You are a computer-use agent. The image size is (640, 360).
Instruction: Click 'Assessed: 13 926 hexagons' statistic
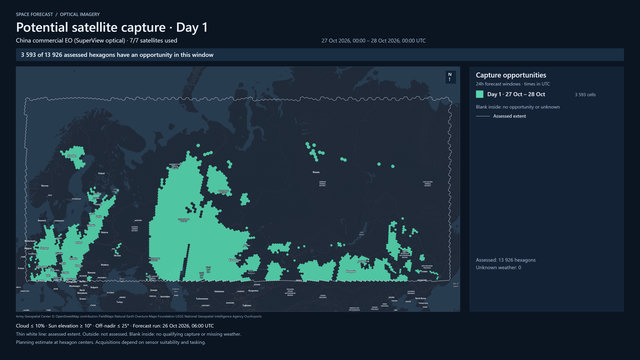click(506, 260)
